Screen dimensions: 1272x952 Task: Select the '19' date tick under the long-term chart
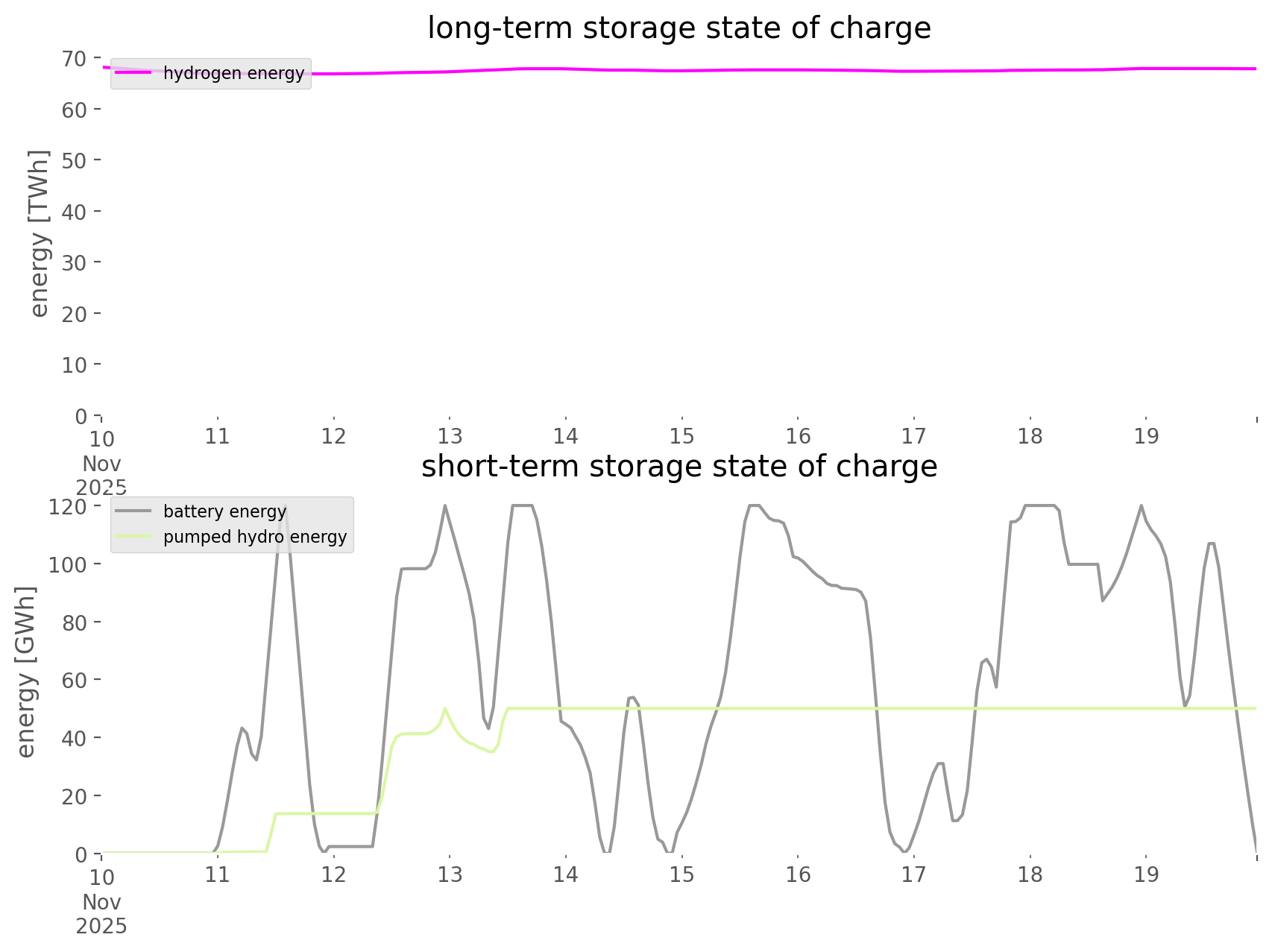click(1146, 437)
